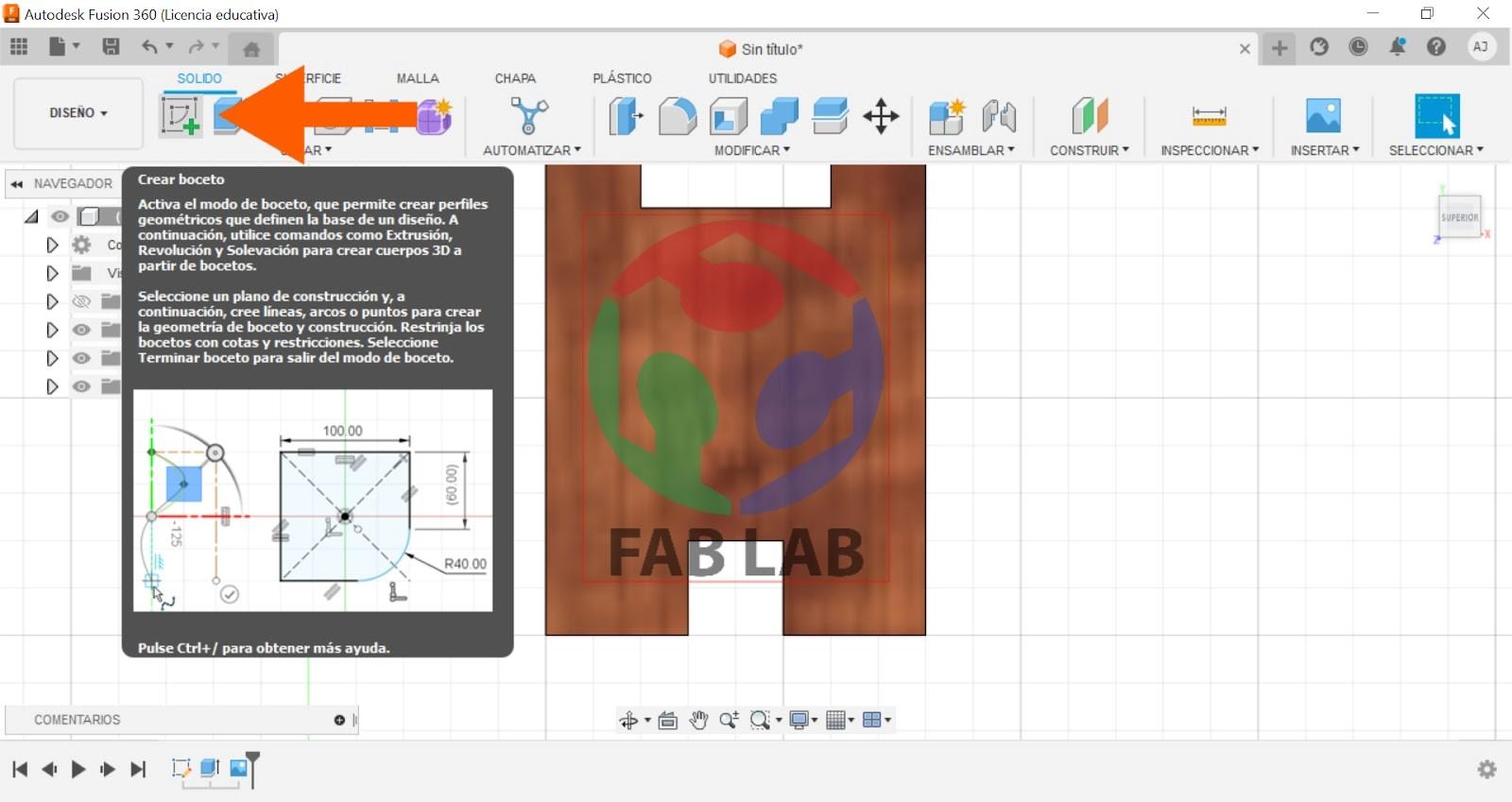Screen dimensions: 1512x802
Task: Open the AUTOMATIZAR dropdown menu
Action: coord(532,150)
